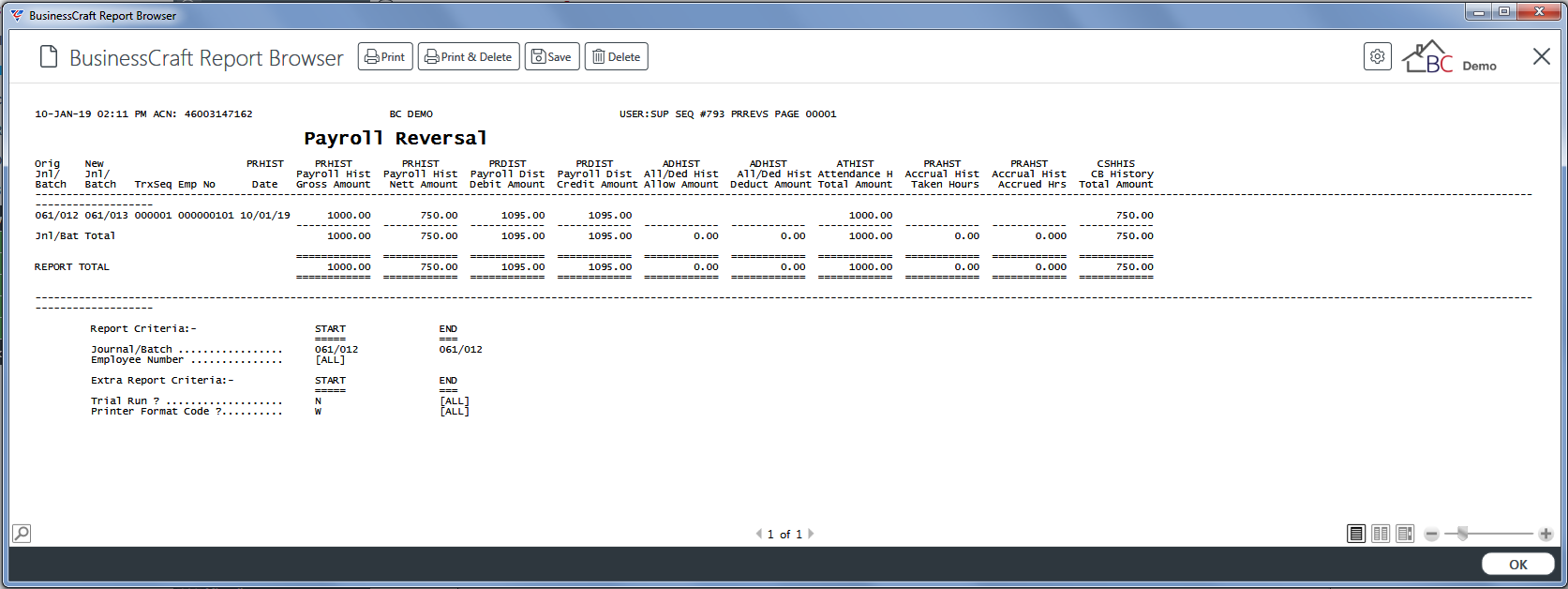Click original batch '061/012' in the data row
Viewport: 1568px width, 589px height.
coord(57,216)
